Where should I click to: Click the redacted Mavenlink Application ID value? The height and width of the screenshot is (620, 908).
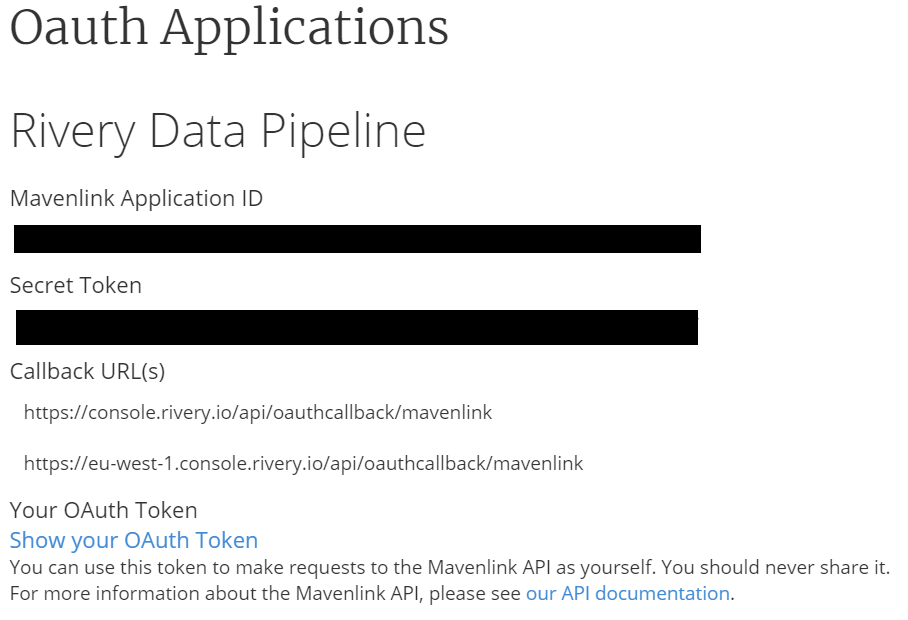point(357,239)
